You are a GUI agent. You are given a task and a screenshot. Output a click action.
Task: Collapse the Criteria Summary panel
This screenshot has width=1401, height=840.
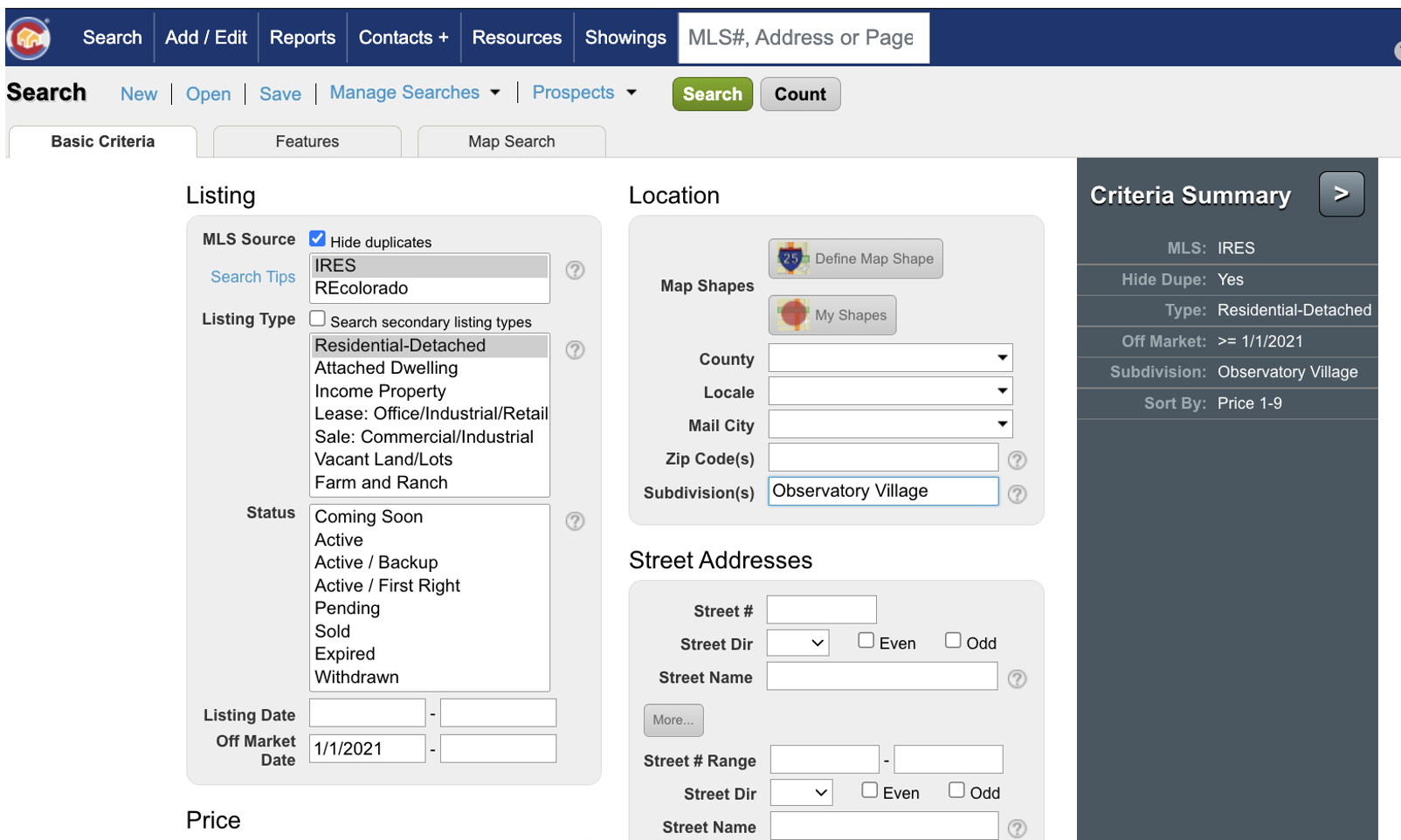[1341, 194]
